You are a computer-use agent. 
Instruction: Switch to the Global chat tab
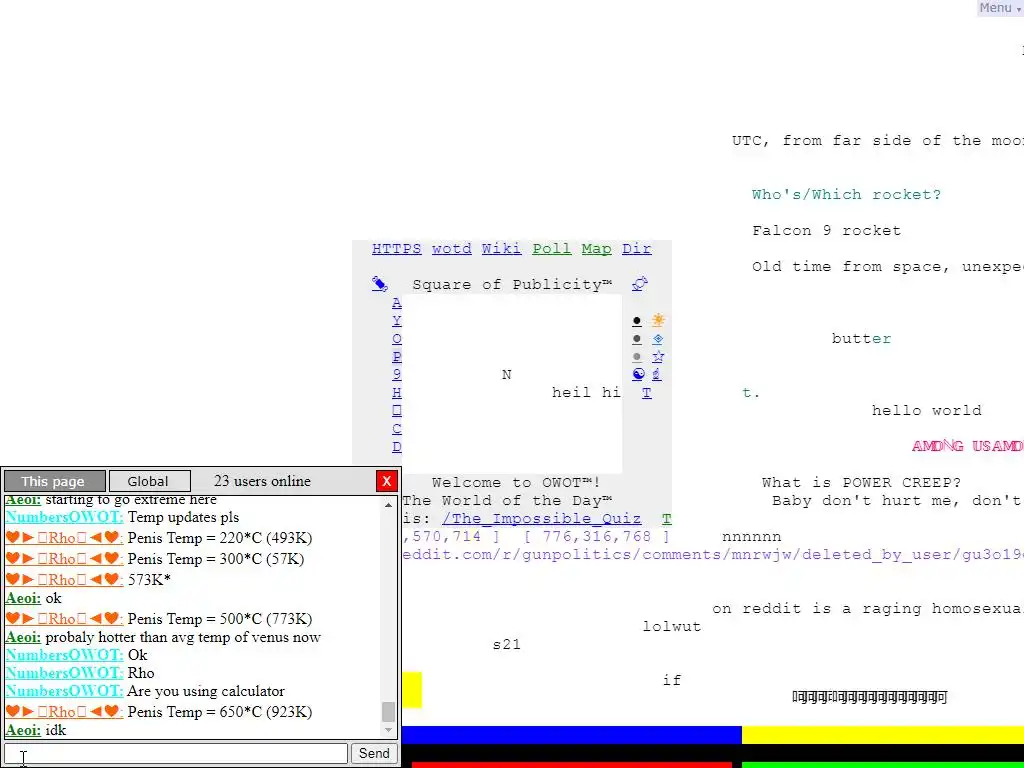[x=150, y=481]
